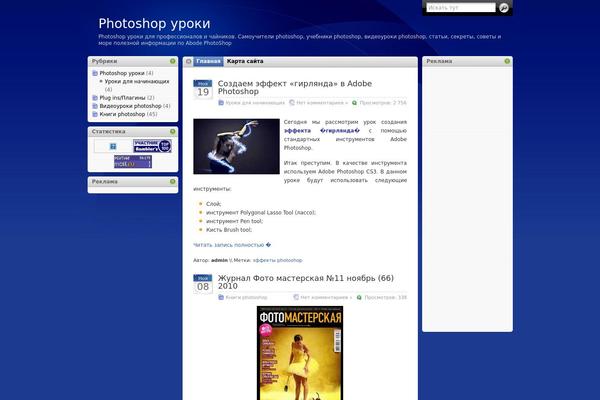
Task: Open the Видеоуроки photoshop category
Action: tap(130, 106)
